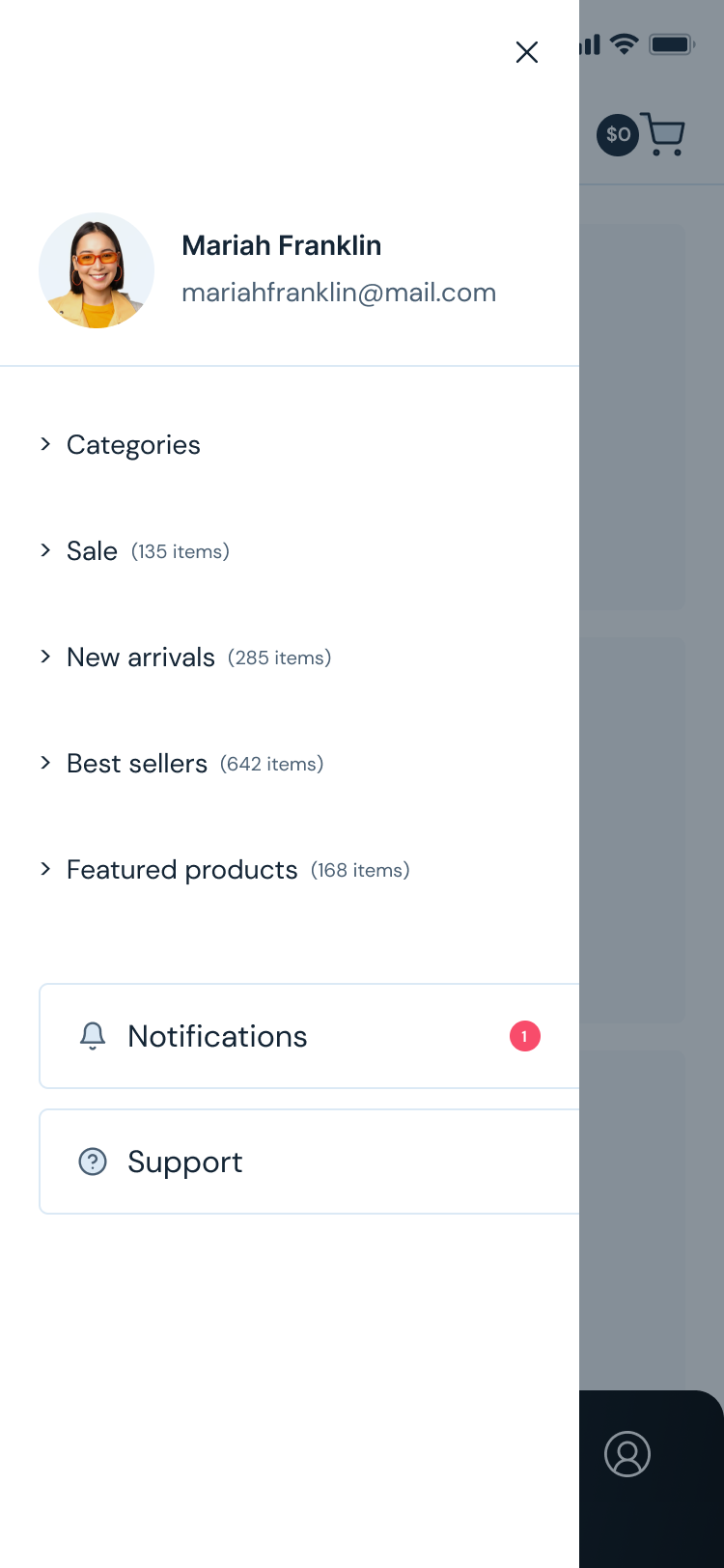Open the Sale menu item

point(93,551)
